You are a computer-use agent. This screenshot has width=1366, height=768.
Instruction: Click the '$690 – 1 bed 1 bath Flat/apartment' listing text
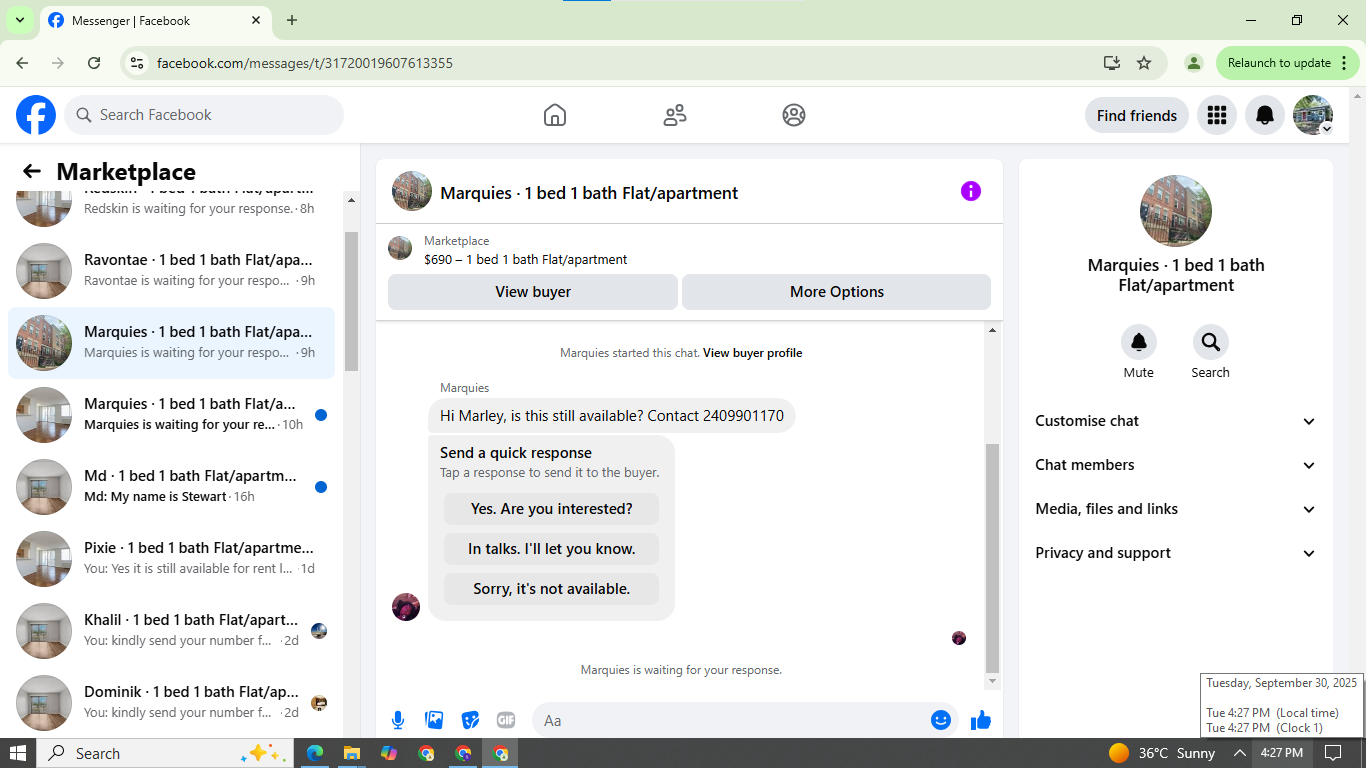click(x=526, y=260)
